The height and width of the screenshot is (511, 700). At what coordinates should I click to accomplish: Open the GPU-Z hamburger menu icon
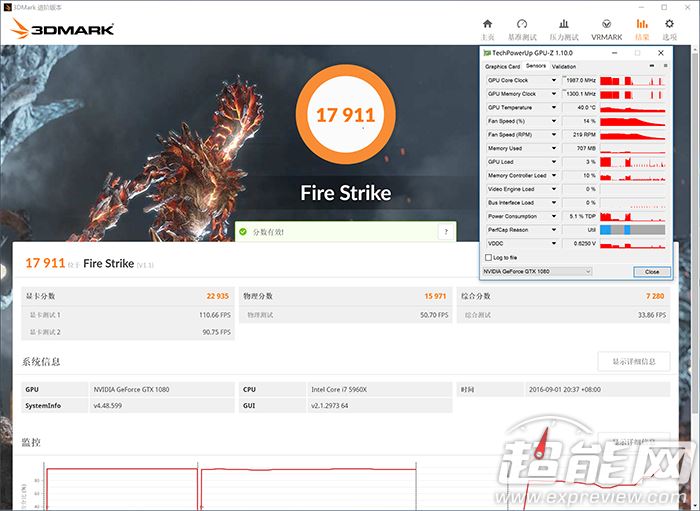(x=665, y=66)
